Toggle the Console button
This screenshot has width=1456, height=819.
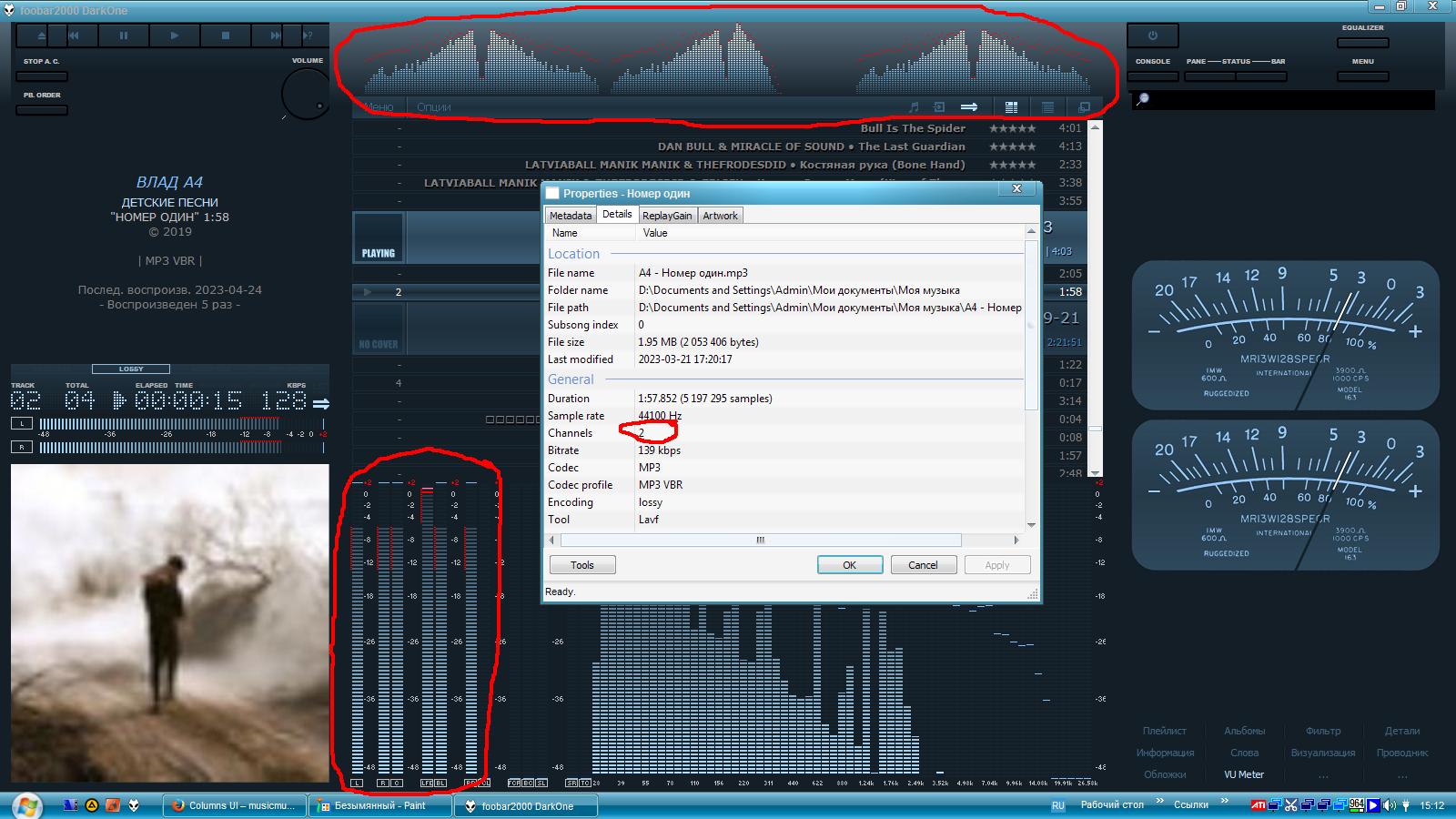click(x=1152, y=76)
